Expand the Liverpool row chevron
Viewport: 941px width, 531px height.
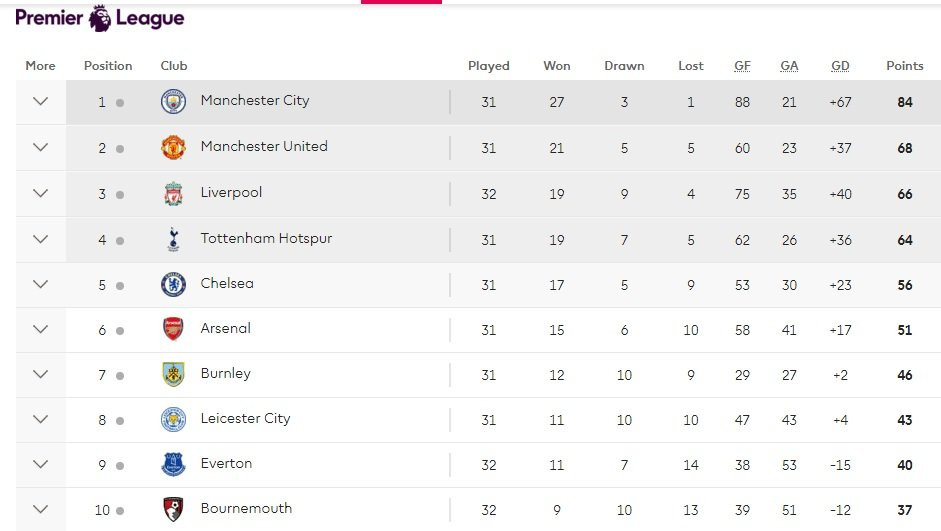click(40, 194)
